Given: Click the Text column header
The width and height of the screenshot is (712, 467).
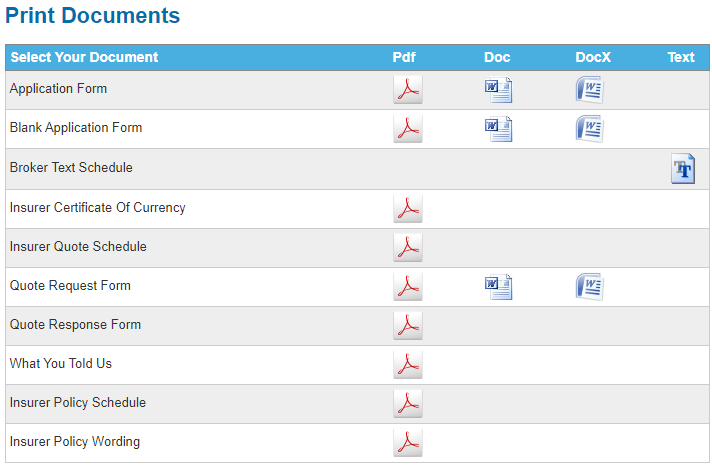Looking at the screenshot, I should (x=681, y=57).
